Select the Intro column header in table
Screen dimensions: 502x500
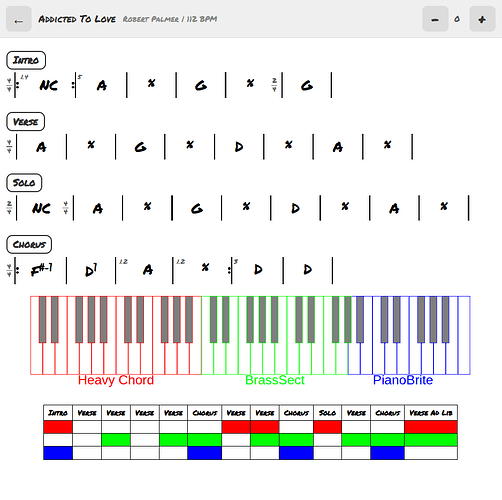[x=58, y=413]
